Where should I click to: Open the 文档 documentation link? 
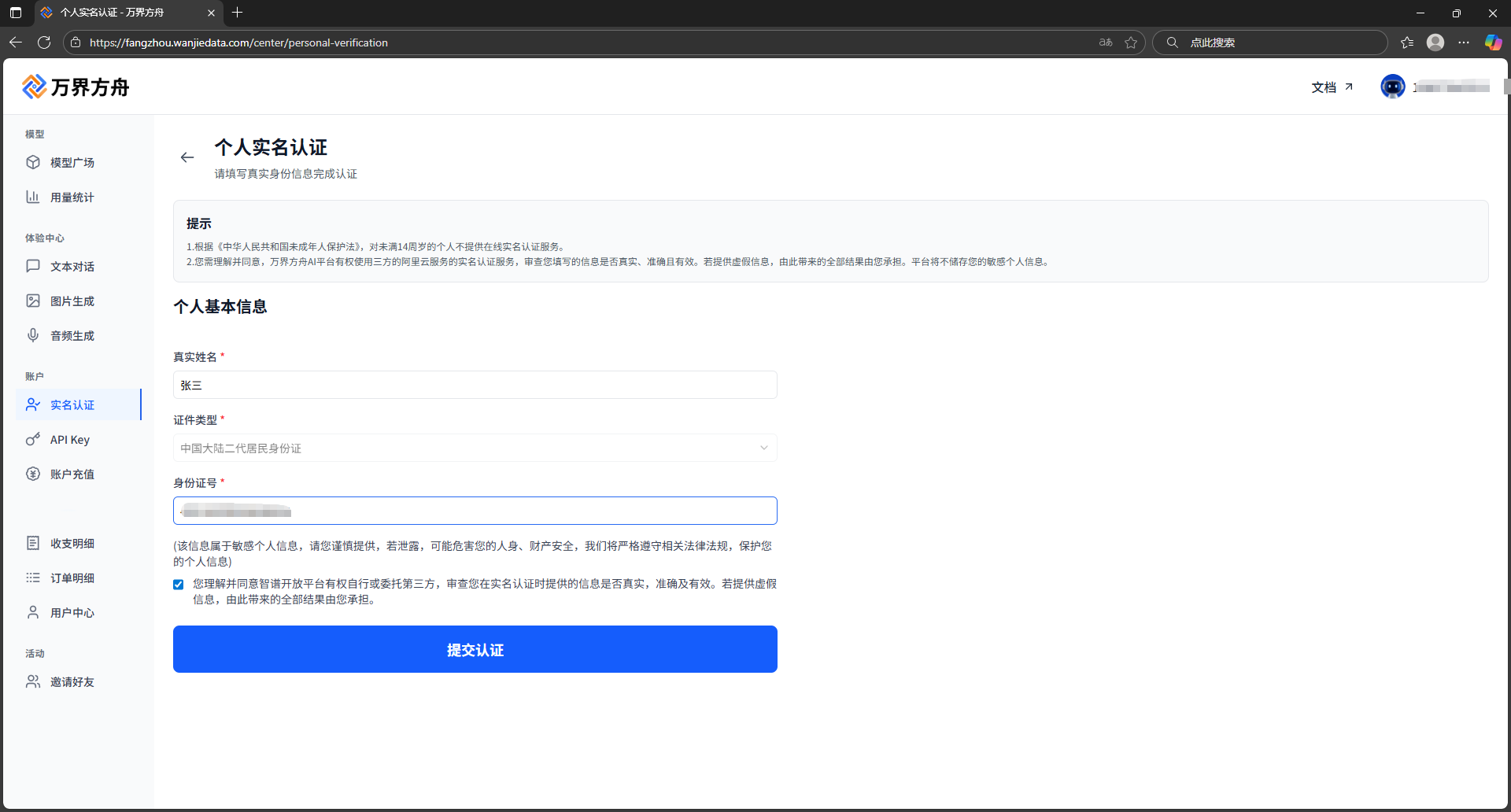click(1332, 87)
